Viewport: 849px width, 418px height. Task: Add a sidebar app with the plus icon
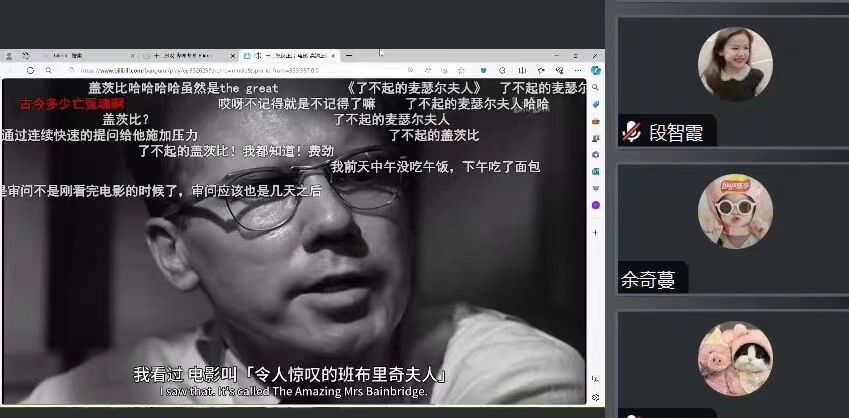(596, 232)
